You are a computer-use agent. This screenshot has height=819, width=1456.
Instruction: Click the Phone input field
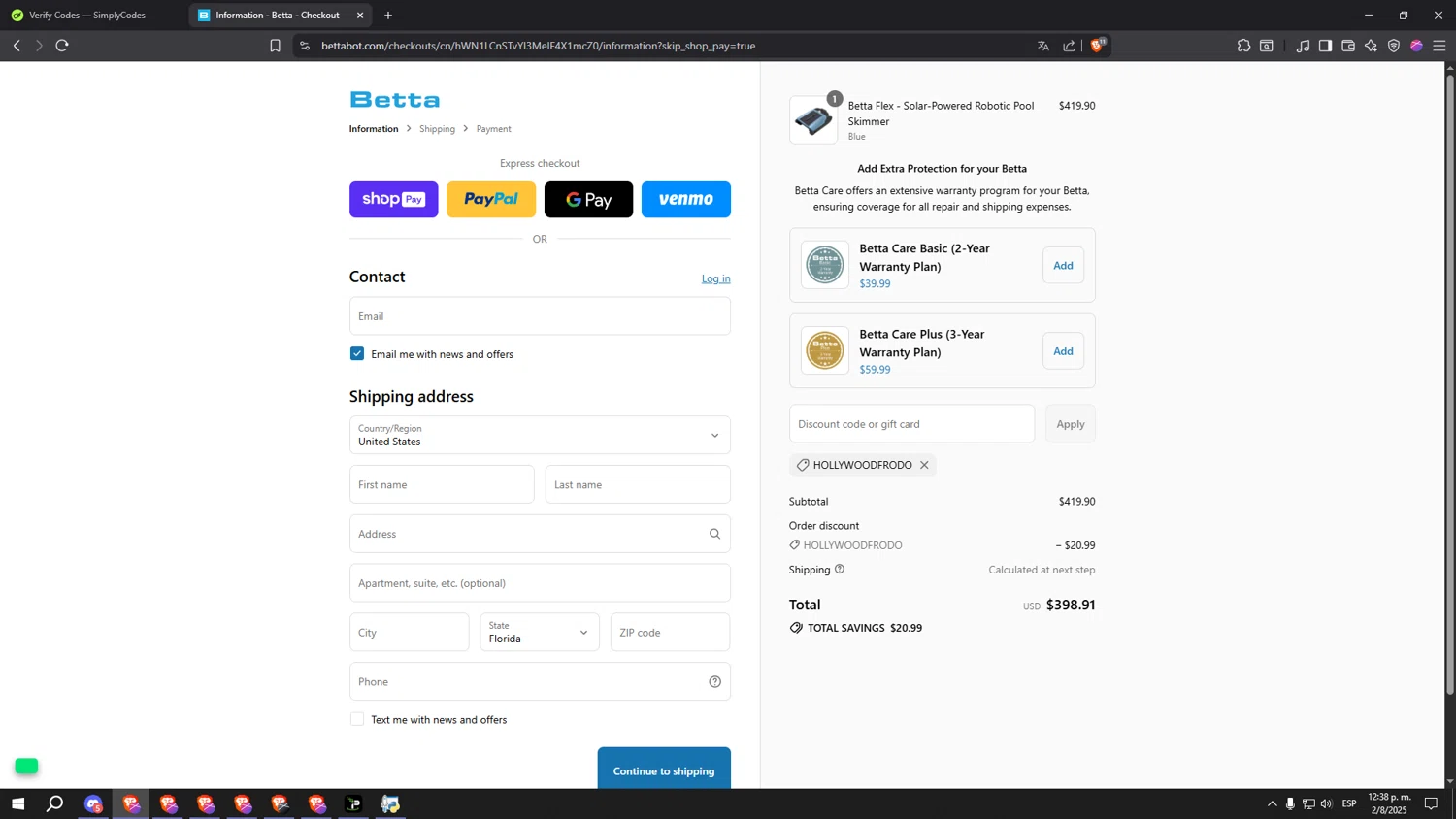pos(540,681)
